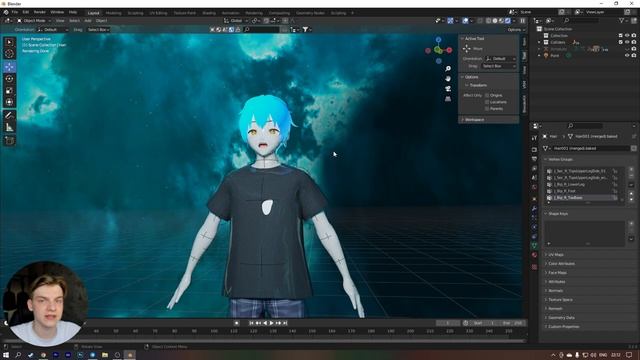Enable Affect Only Locations checkbox
640x360 pixels.
coord(487,102)
